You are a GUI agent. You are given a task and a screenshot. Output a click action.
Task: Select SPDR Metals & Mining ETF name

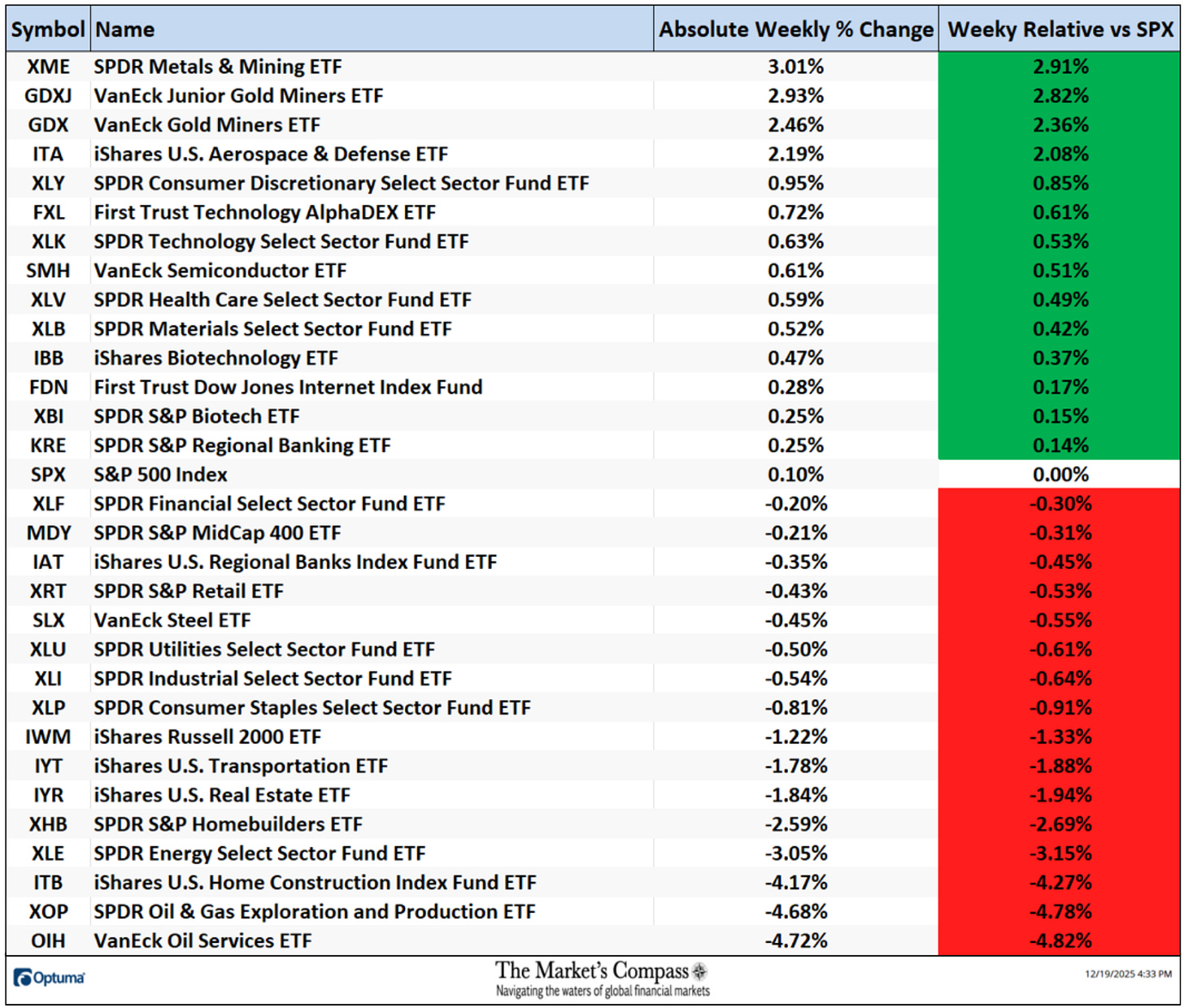pos(218,67)
